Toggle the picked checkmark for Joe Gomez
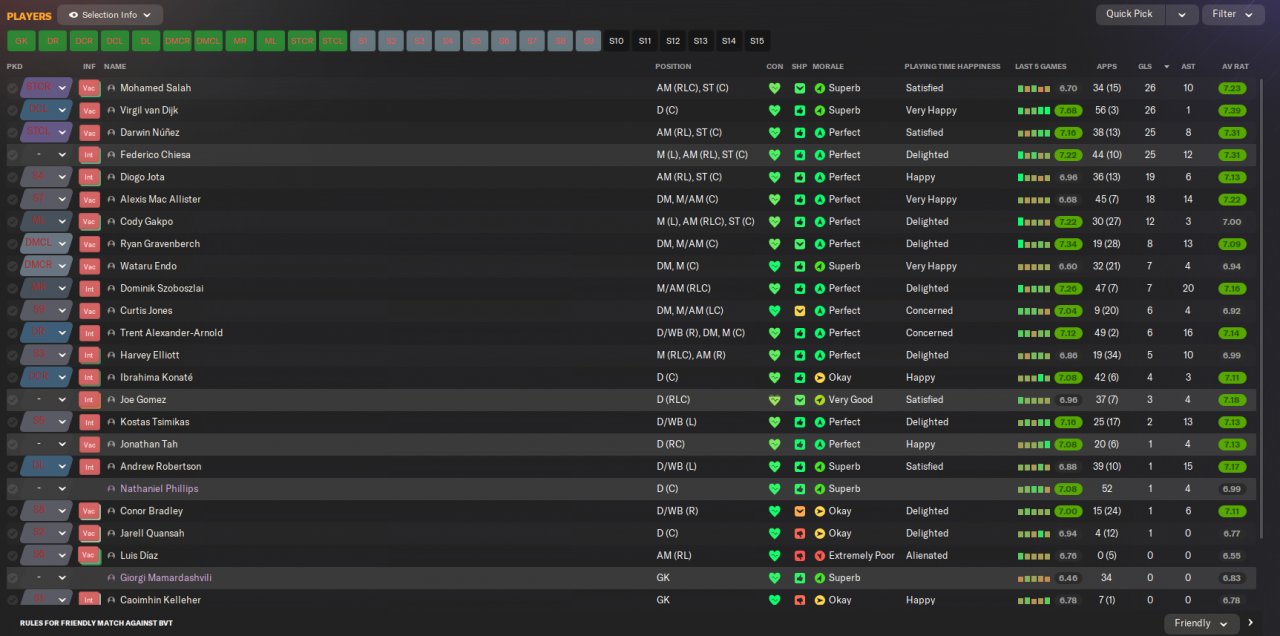1280x636 pixels. (12, 400)
